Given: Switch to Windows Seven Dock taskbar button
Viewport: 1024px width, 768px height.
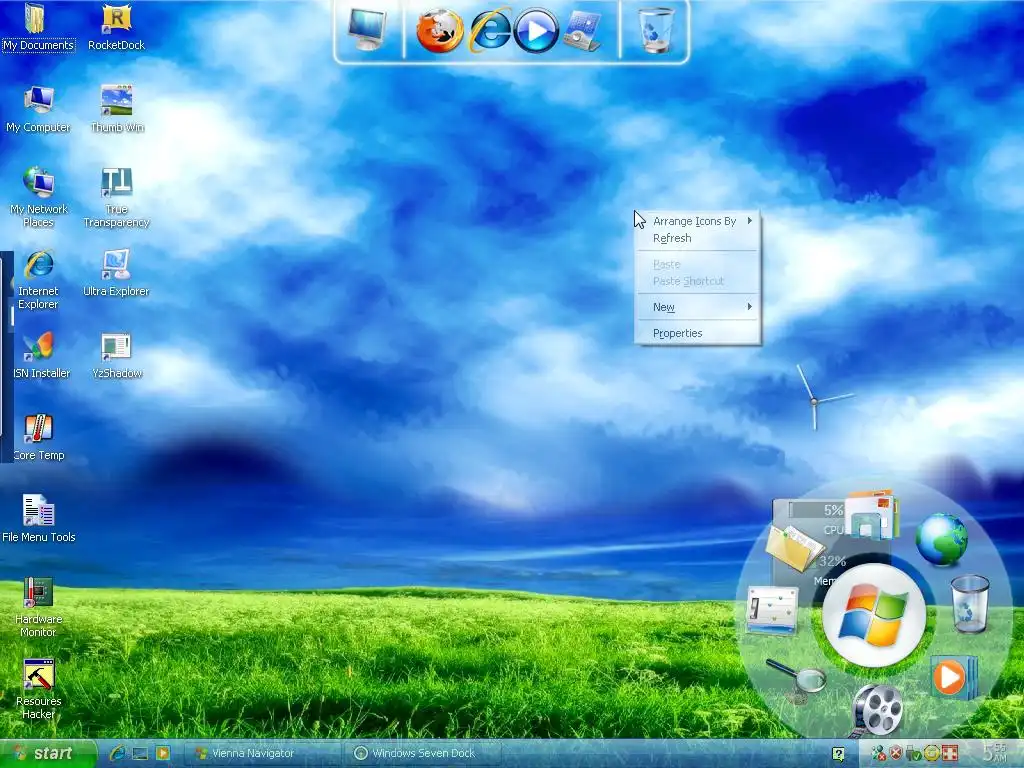Looking at the screenshot, I should coord(423,754).
